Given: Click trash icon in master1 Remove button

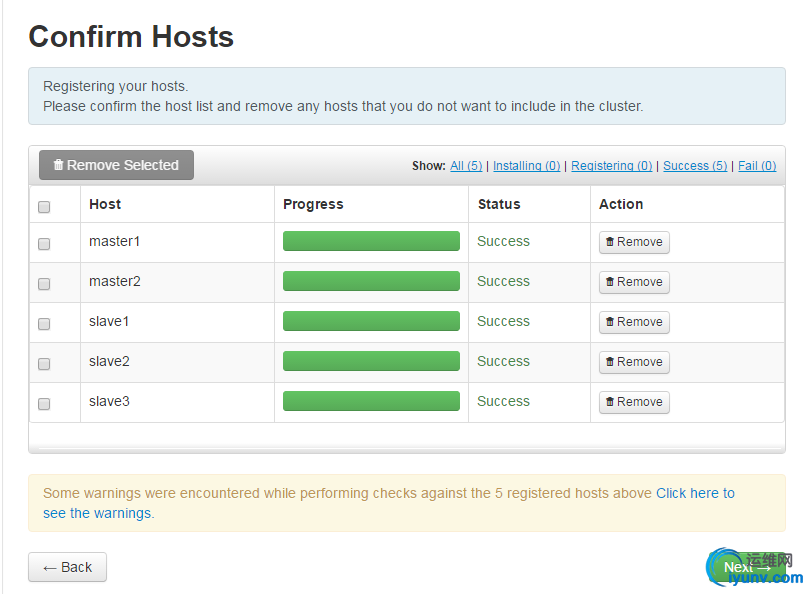Looking at the screenshot, I should (x=610, y=242).
